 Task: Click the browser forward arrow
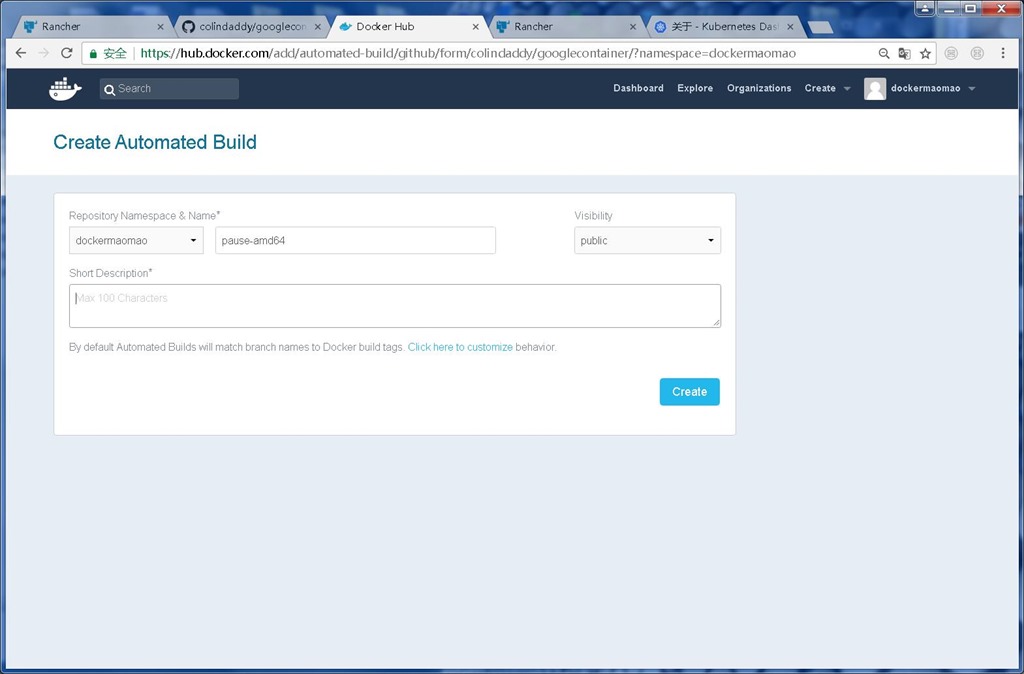pos(44,53)
